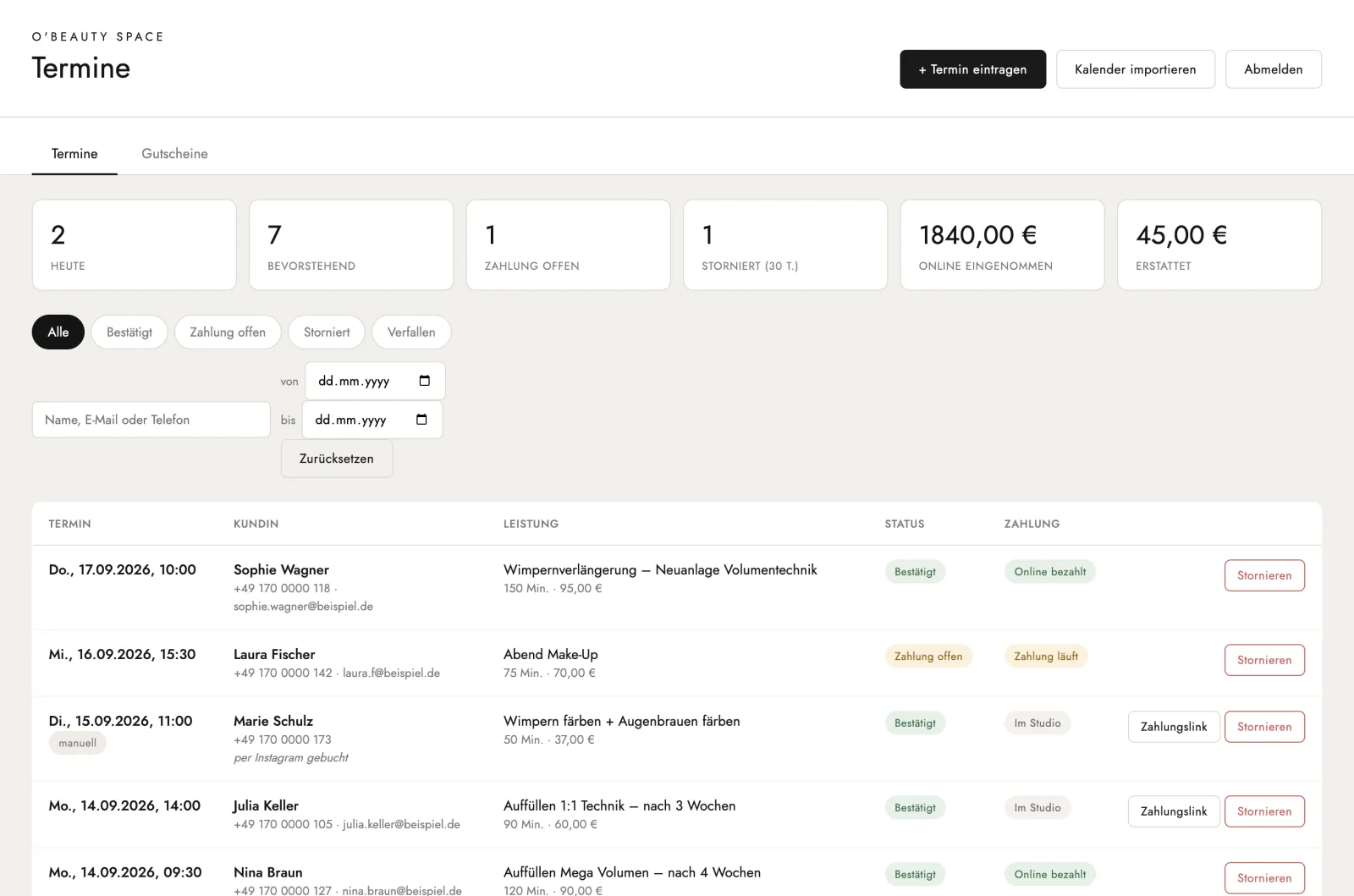Click the 'Zahlung offen' stat card
This screenshot has height=896, width=1354.
pyautogui.click(x=568, y=245)
